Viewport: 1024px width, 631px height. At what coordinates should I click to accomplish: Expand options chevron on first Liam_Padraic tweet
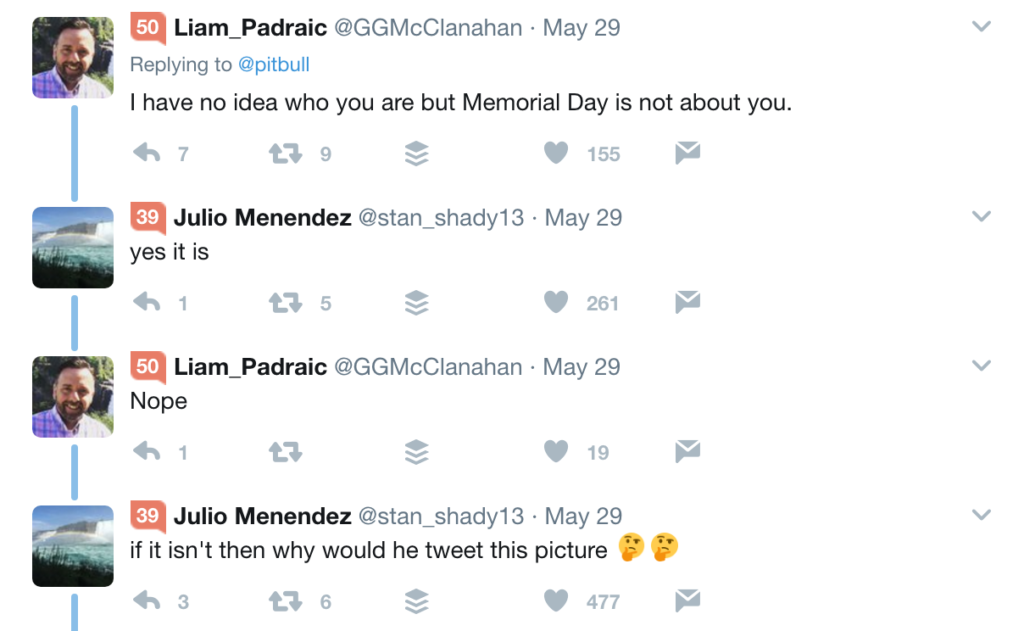(981, 27)
